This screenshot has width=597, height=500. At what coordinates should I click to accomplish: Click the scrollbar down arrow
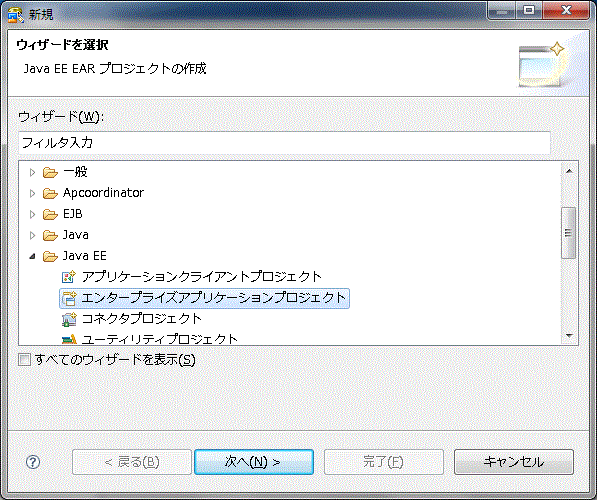(569, 335)
